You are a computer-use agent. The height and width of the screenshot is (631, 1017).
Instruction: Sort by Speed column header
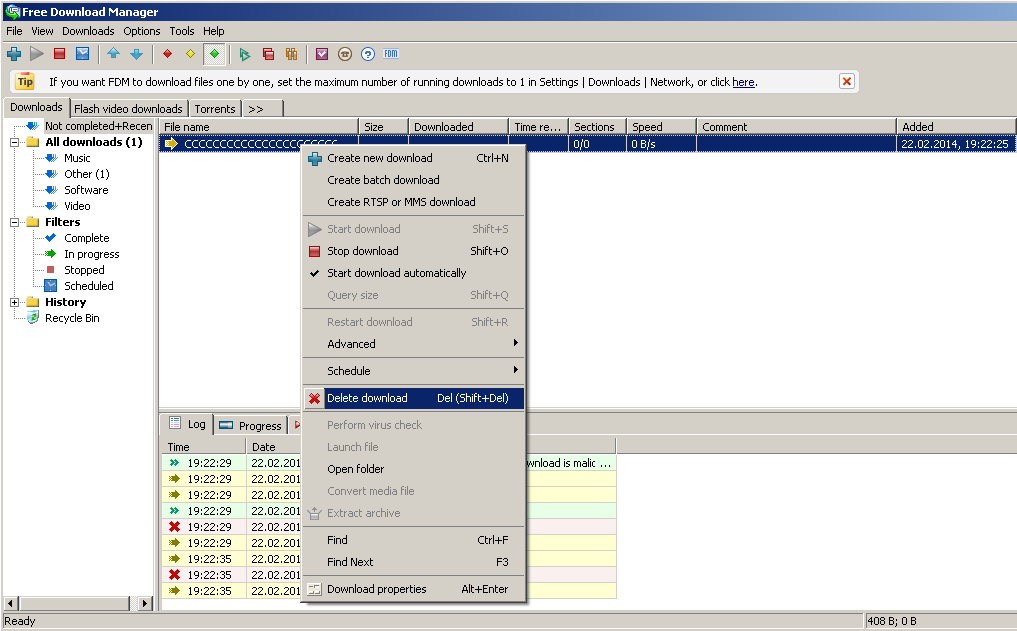[661, 126]
